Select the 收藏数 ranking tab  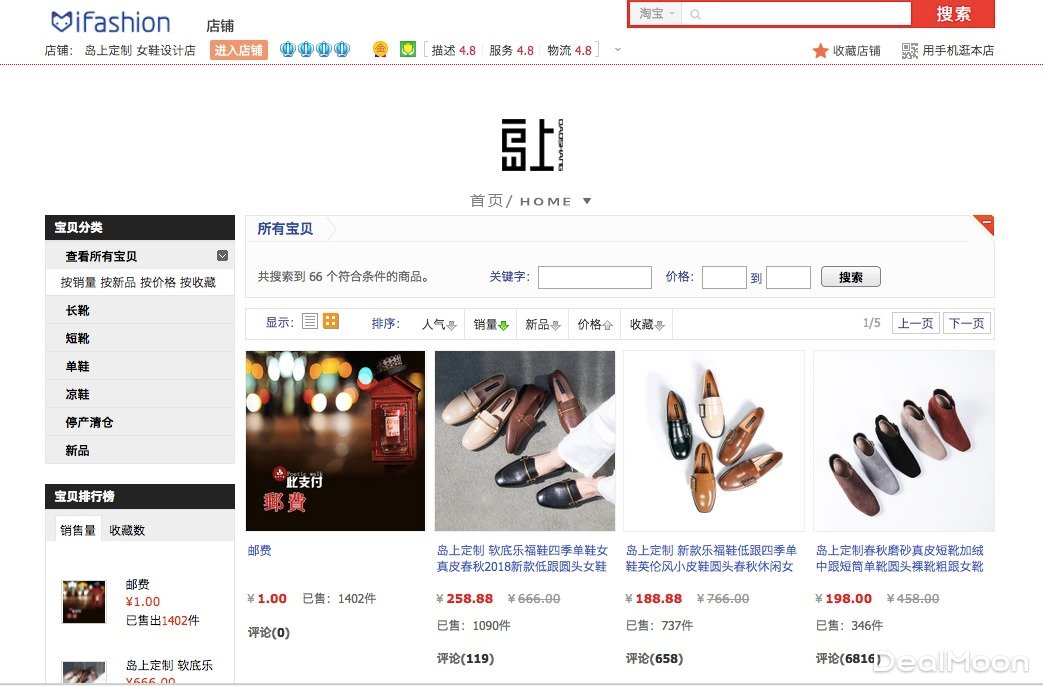[x=127, y=530]
